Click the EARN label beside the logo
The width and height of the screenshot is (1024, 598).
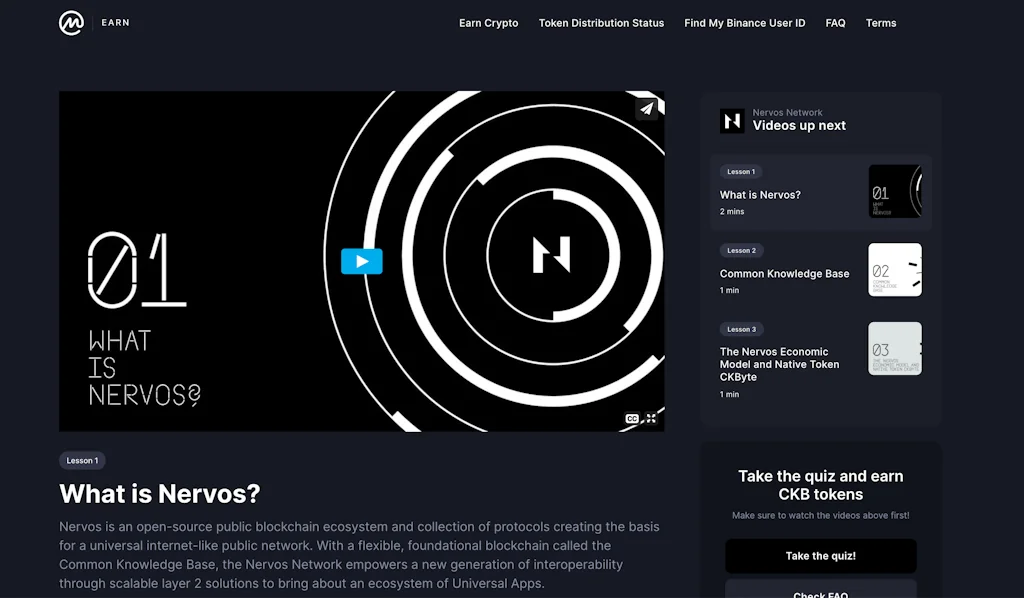click(x=115, y=23)
